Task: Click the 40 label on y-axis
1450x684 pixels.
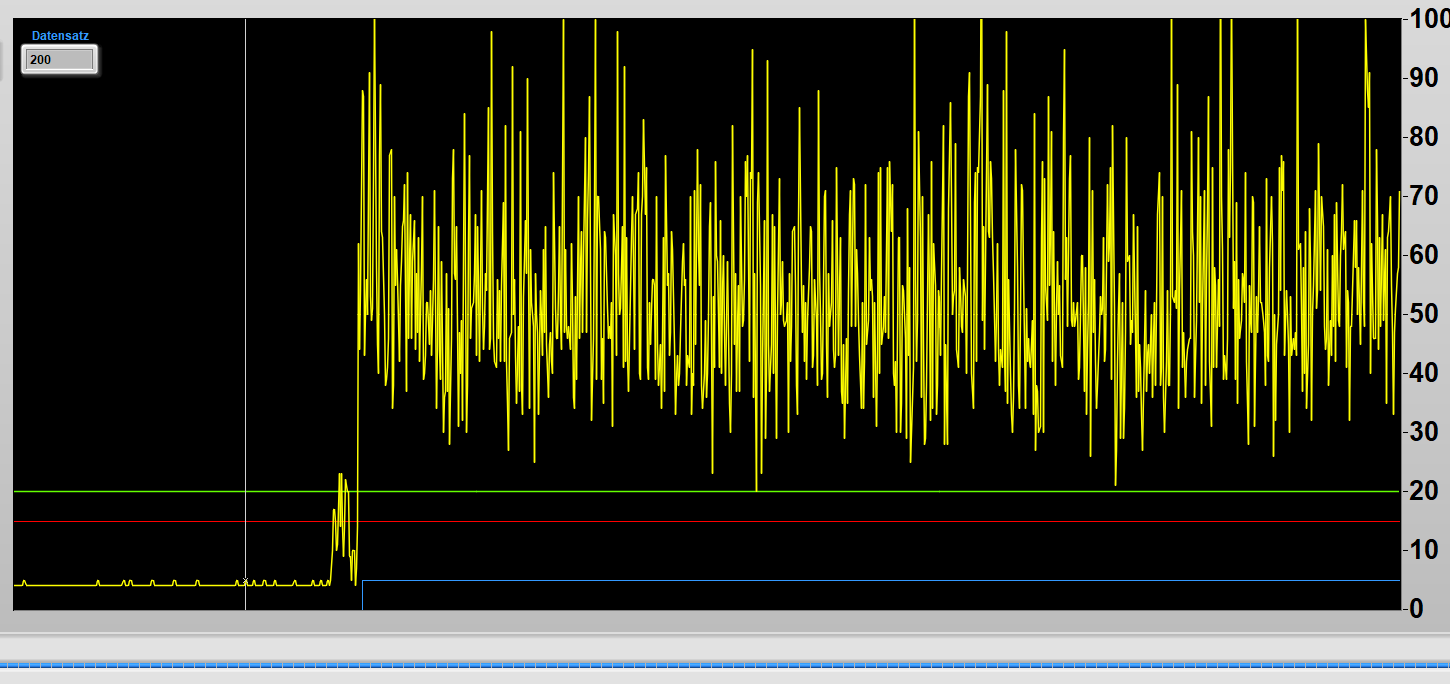Action: pyautogui.click(x=1423, y=373)
